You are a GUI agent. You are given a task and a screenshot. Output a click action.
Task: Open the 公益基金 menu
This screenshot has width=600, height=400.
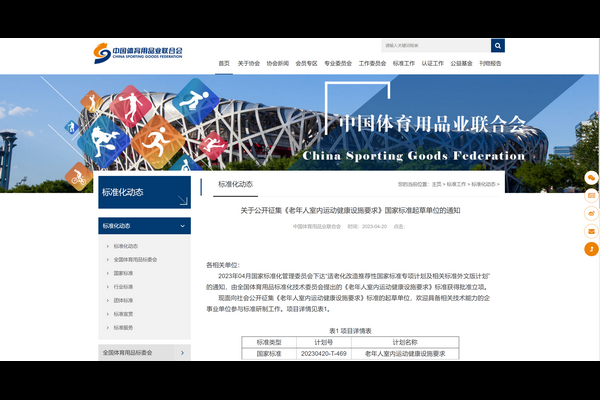(x=461, y=64)
